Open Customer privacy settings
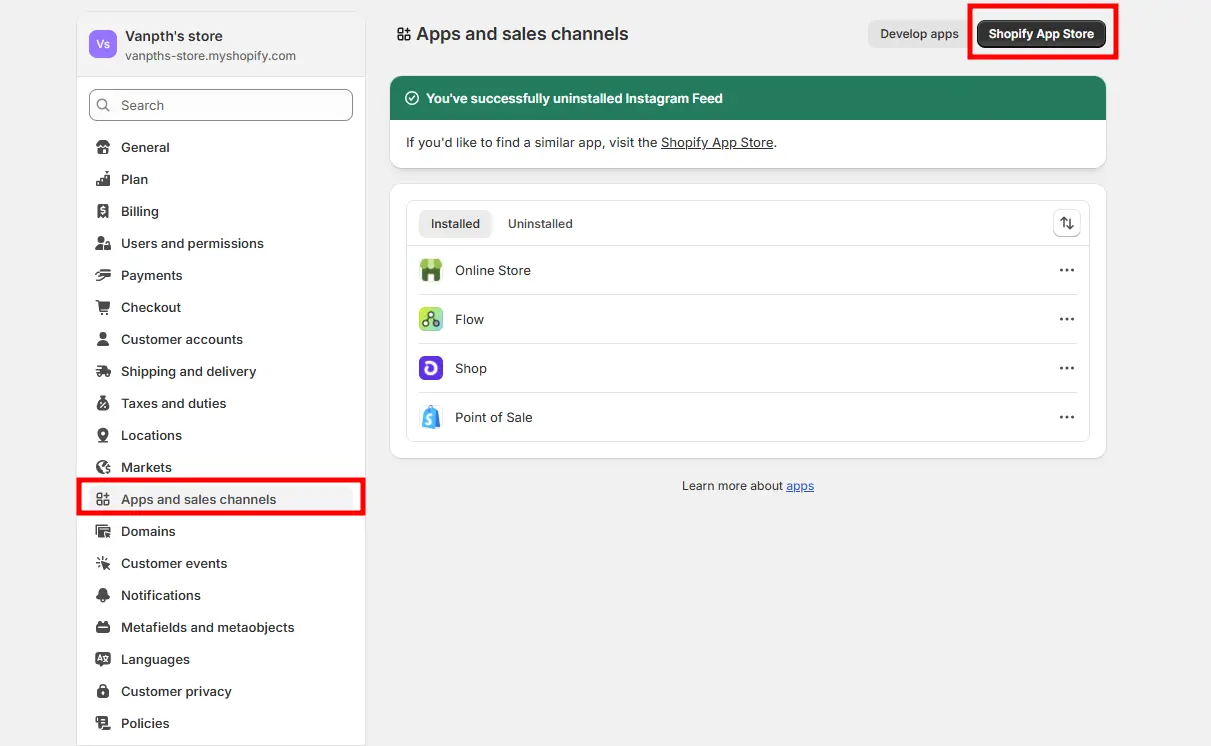 221,691
